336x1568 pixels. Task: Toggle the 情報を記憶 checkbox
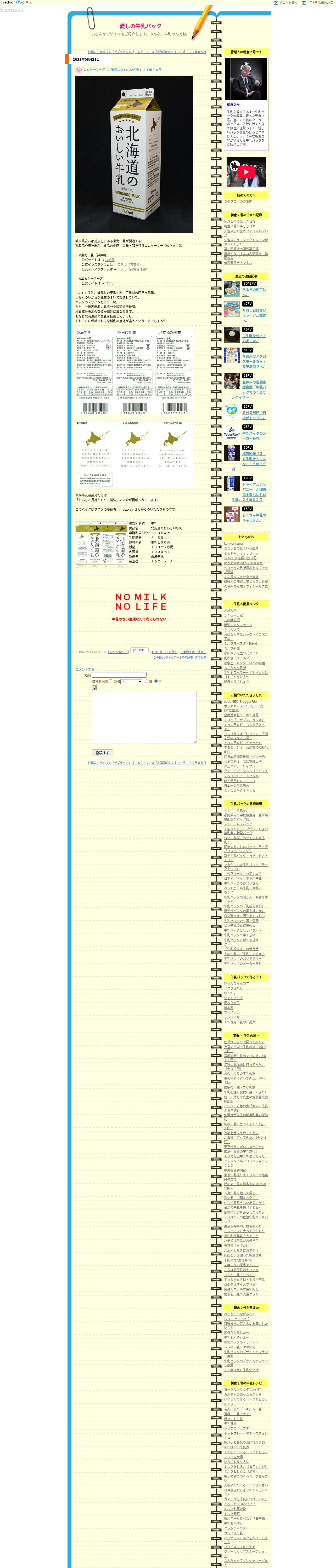[x=110, y=681]
